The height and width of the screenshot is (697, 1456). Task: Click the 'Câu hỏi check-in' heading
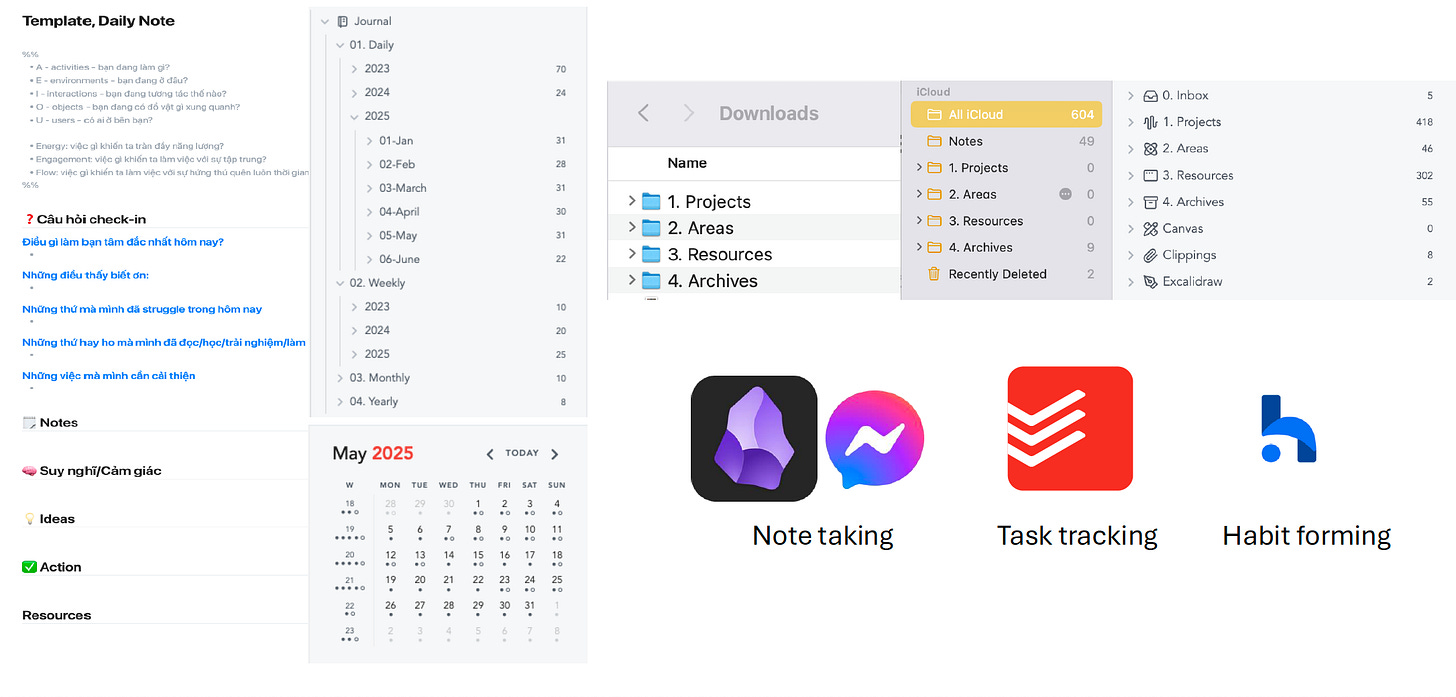(x=91, y=219)
